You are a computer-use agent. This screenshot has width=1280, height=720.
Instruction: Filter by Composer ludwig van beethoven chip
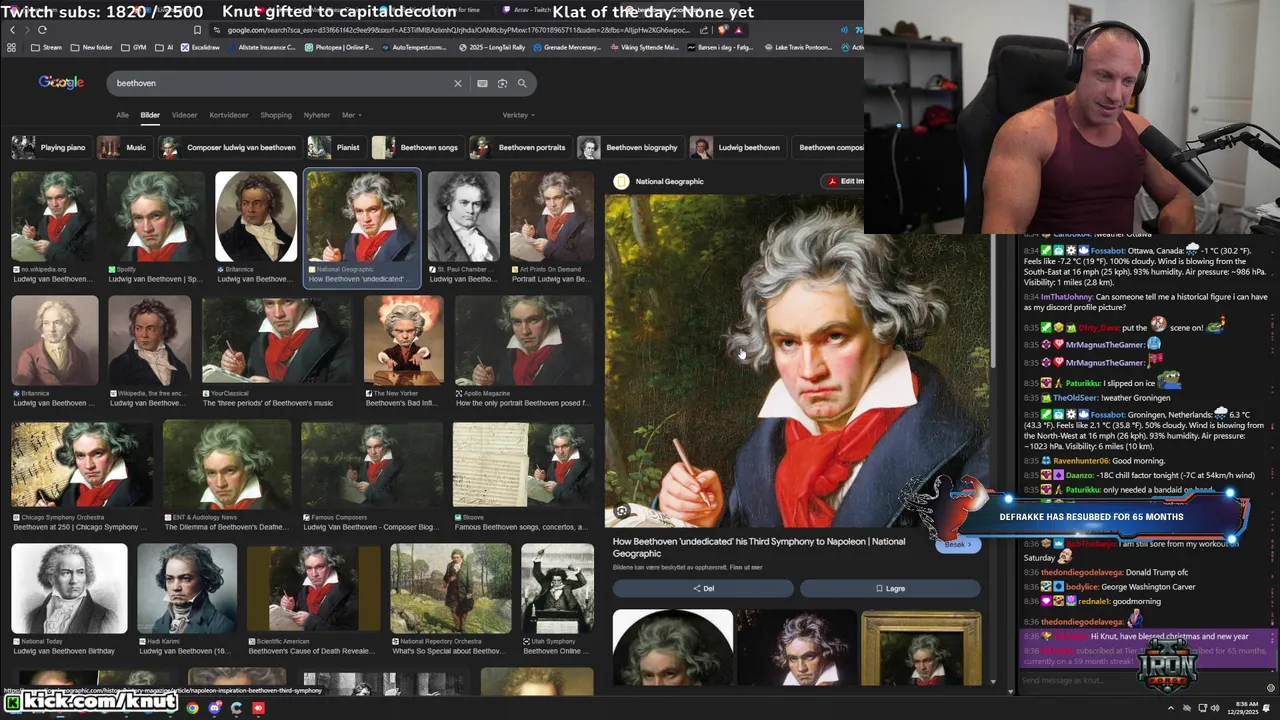point(229,147)
